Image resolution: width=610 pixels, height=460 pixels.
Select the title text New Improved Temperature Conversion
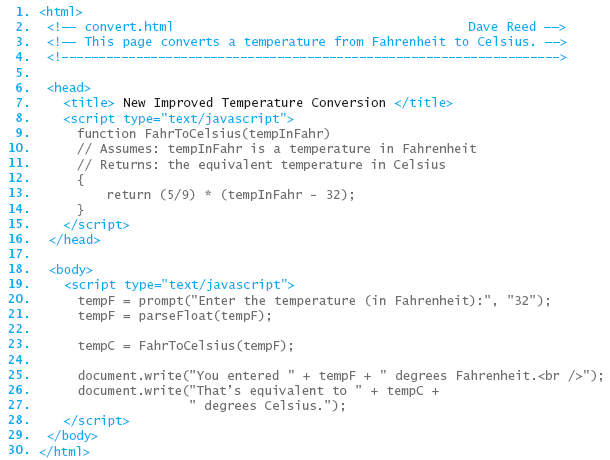click(254, 103)
